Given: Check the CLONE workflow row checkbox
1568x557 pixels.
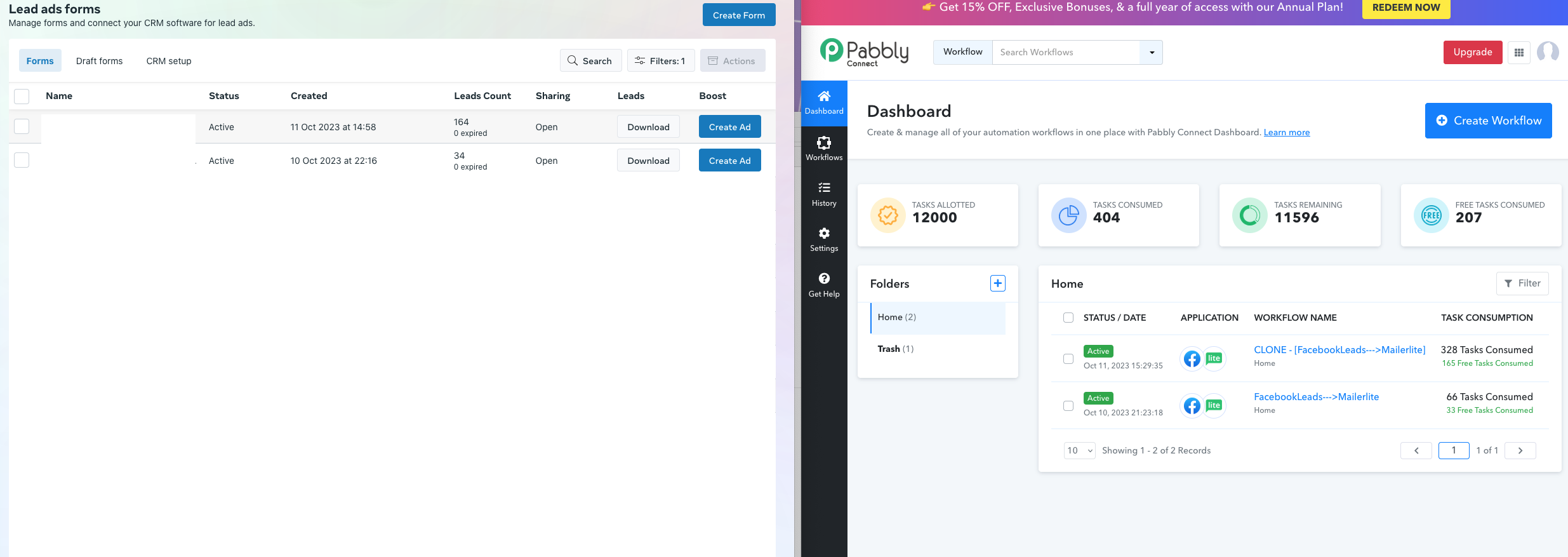Looking at the screenshot, I should (x=1068, y=359).
